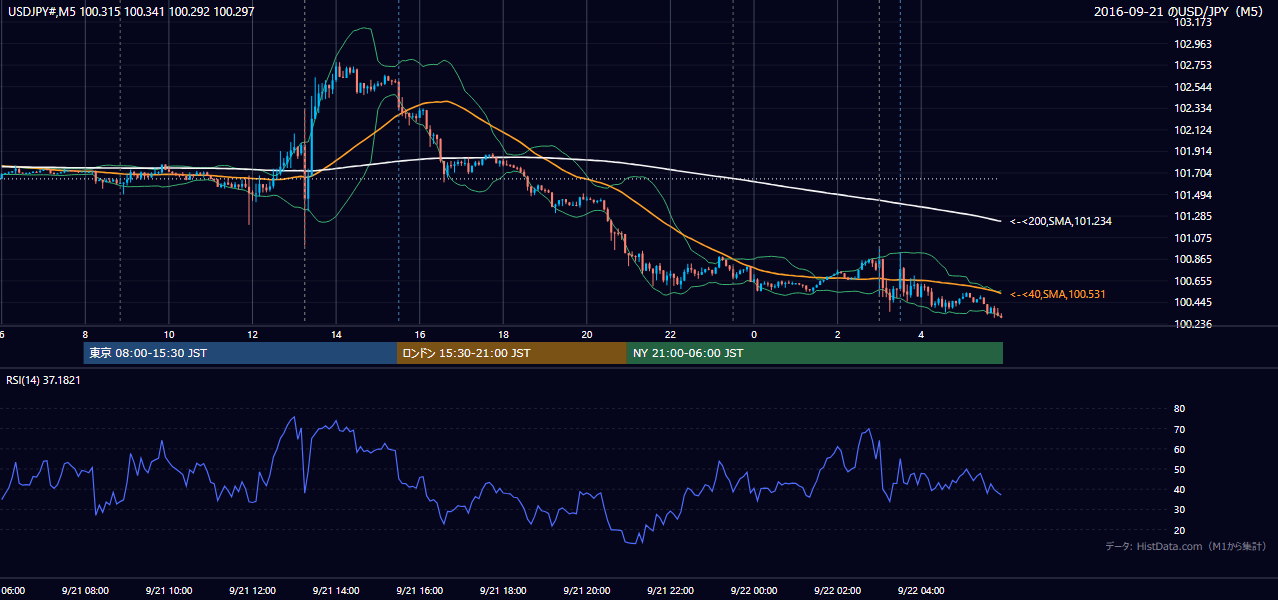Click the 101.494 price axis label
The image size is (1278, 600).
click(1193, 195)
